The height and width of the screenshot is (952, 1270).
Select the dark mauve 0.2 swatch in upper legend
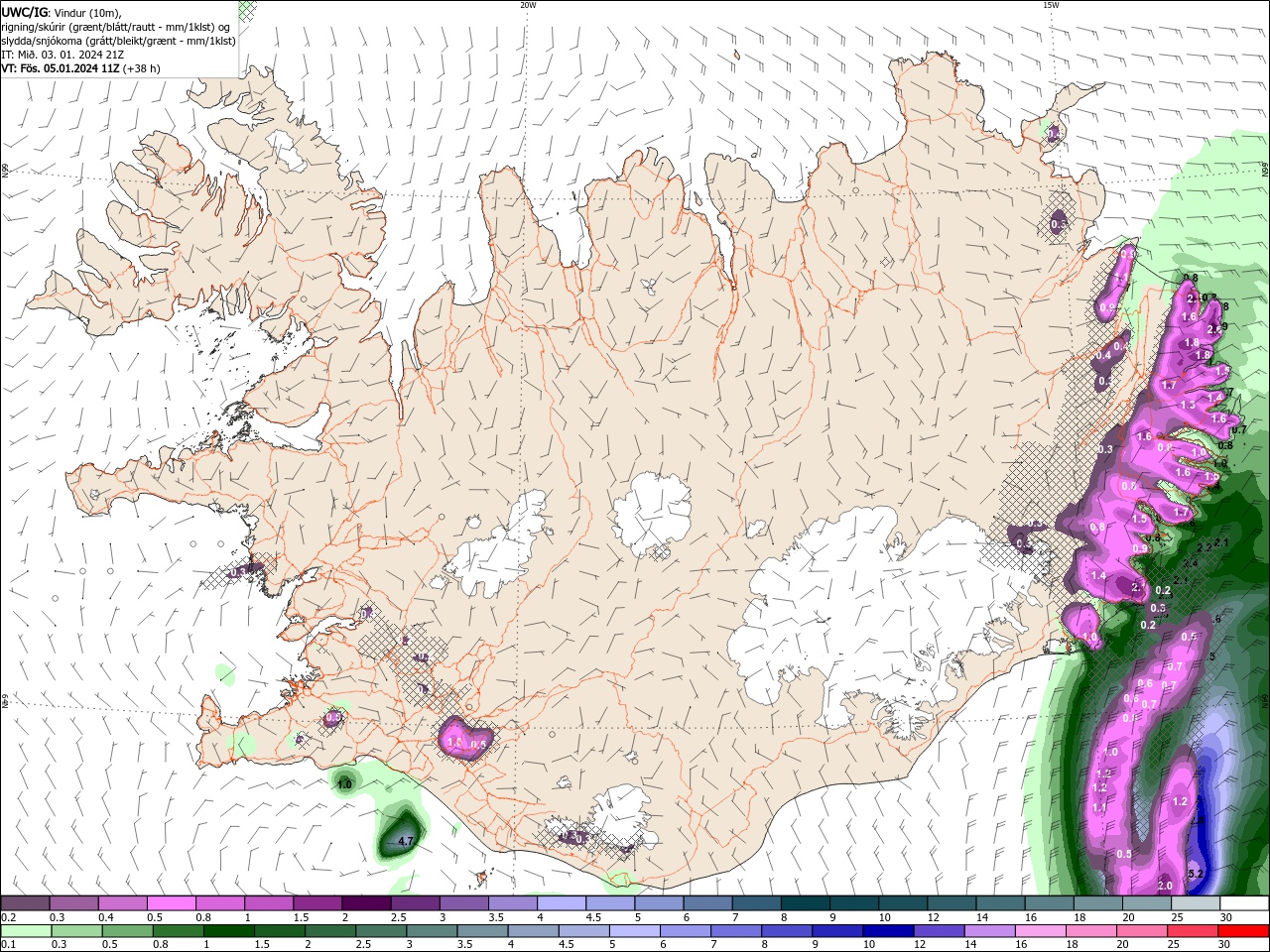pos(25,903)
